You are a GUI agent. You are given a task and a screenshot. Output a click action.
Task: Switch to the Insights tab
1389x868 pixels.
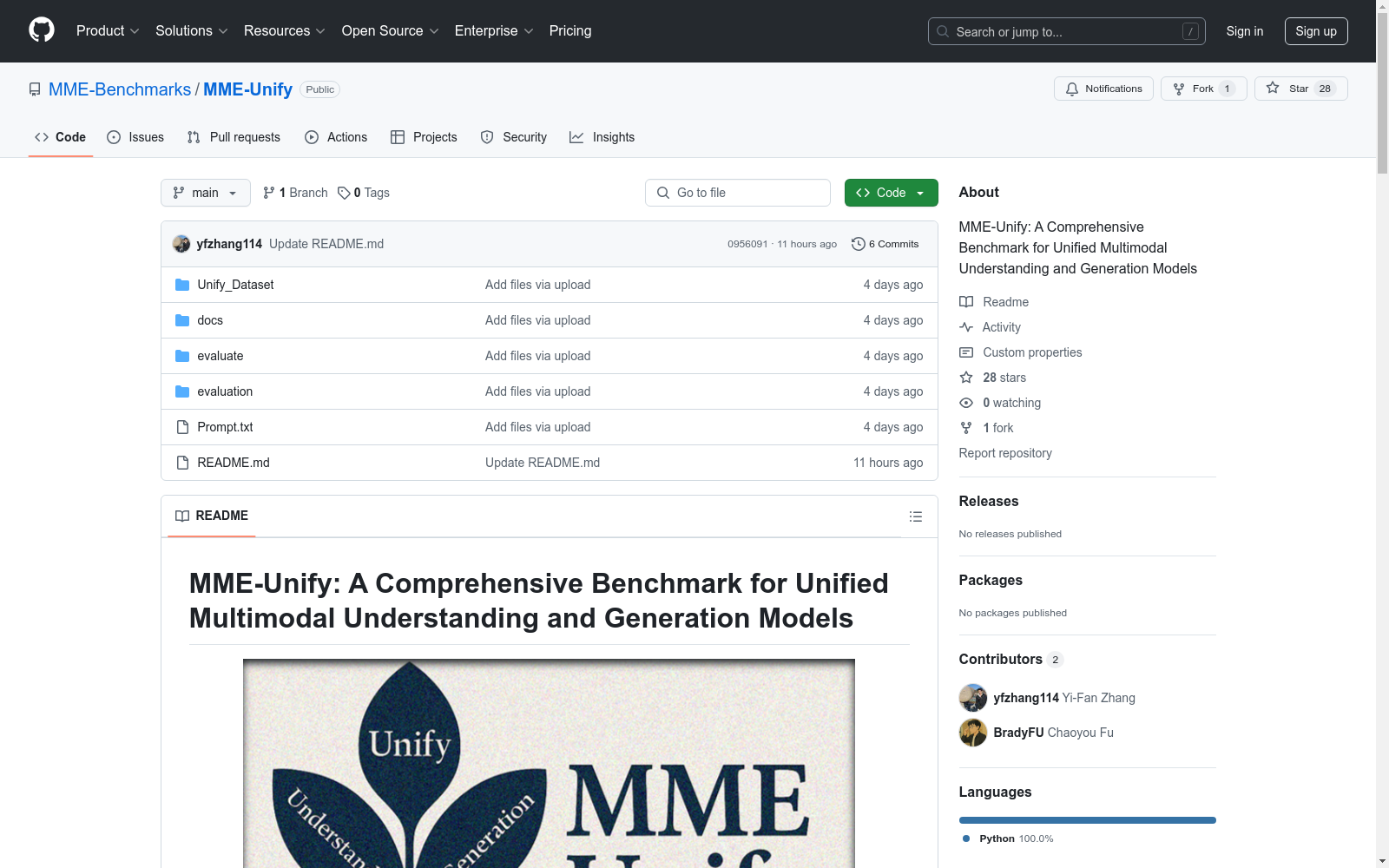602,137
